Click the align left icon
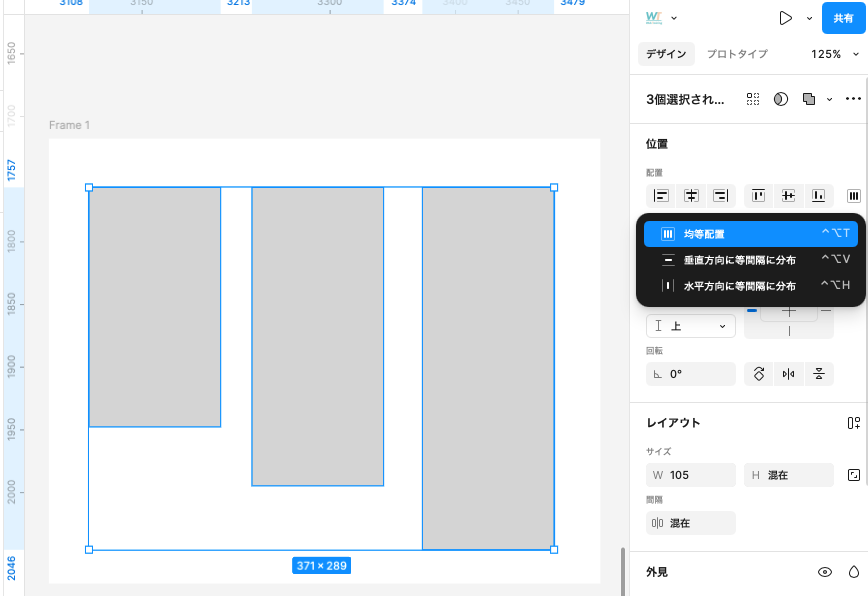 click(661, 196)
